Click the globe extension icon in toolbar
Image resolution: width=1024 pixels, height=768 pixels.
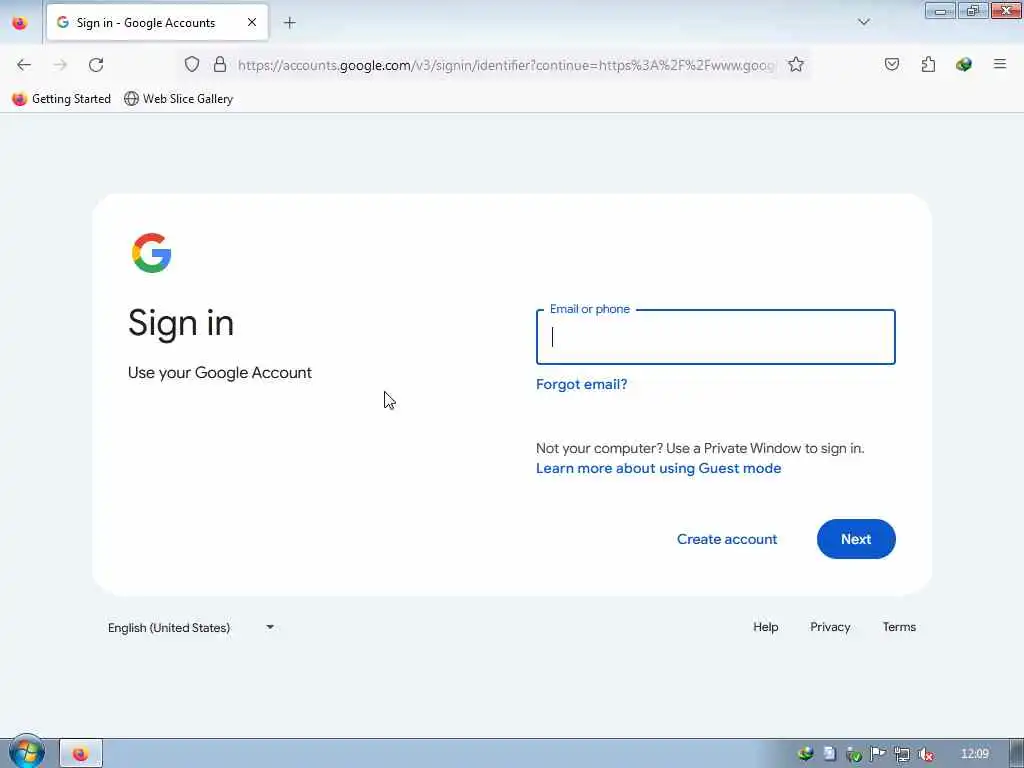click(964, 64)
